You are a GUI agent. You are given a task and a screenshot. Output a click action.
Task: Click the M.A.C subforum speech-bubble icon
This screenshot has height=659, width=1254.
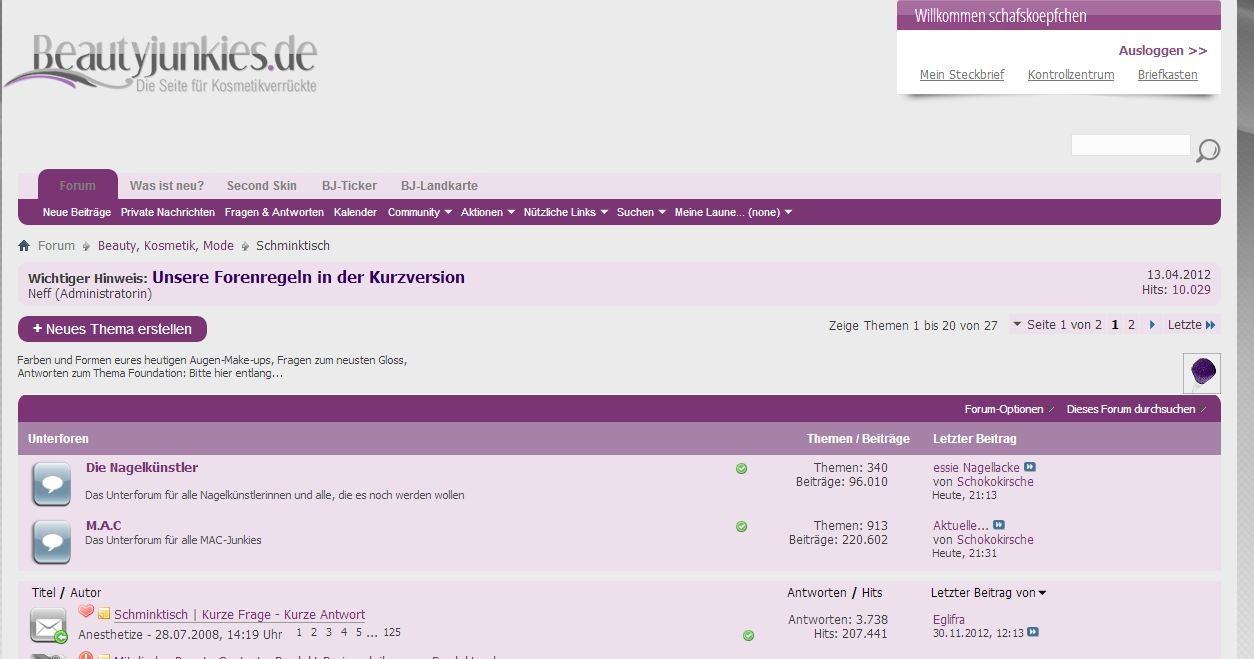[x=51, y=542]
